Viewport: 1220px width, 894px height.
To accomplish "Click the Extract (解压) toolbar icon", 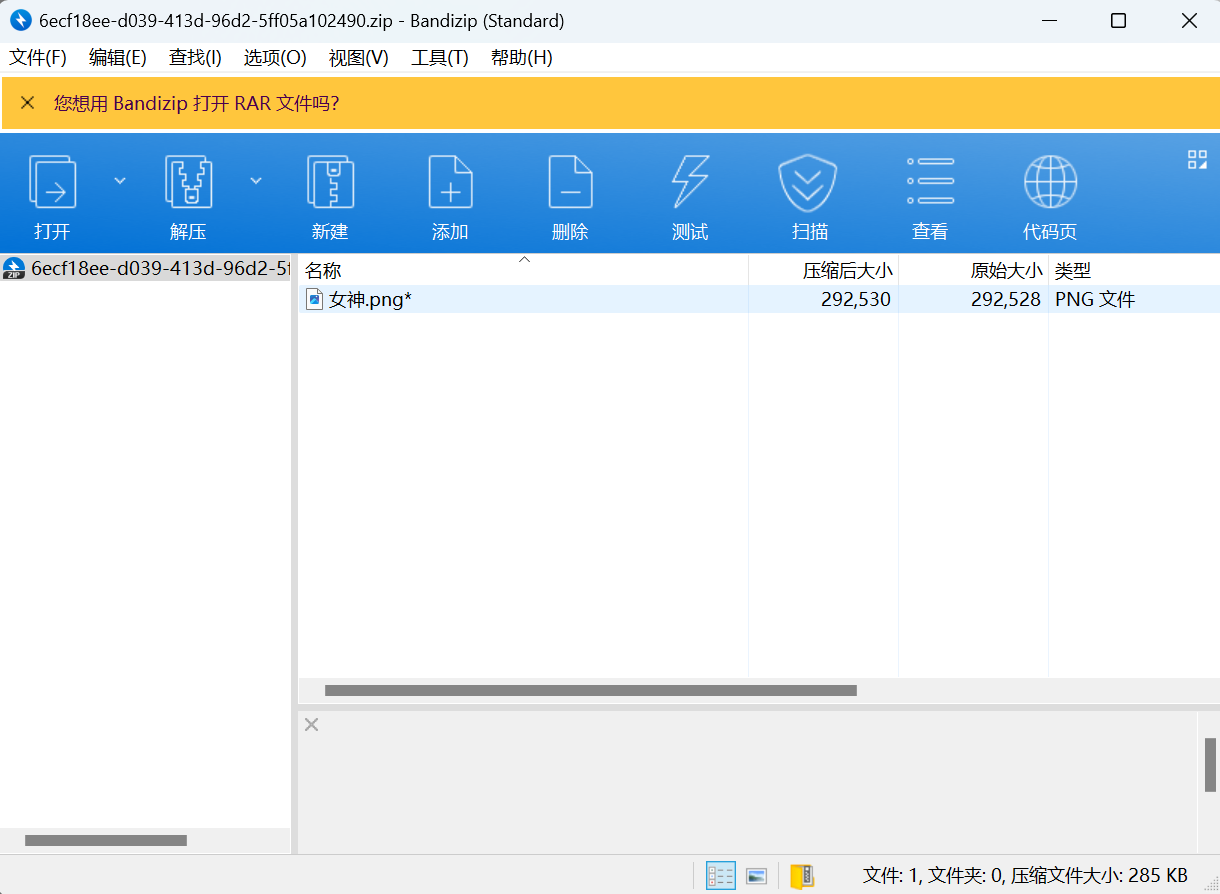I will [188, 181].
